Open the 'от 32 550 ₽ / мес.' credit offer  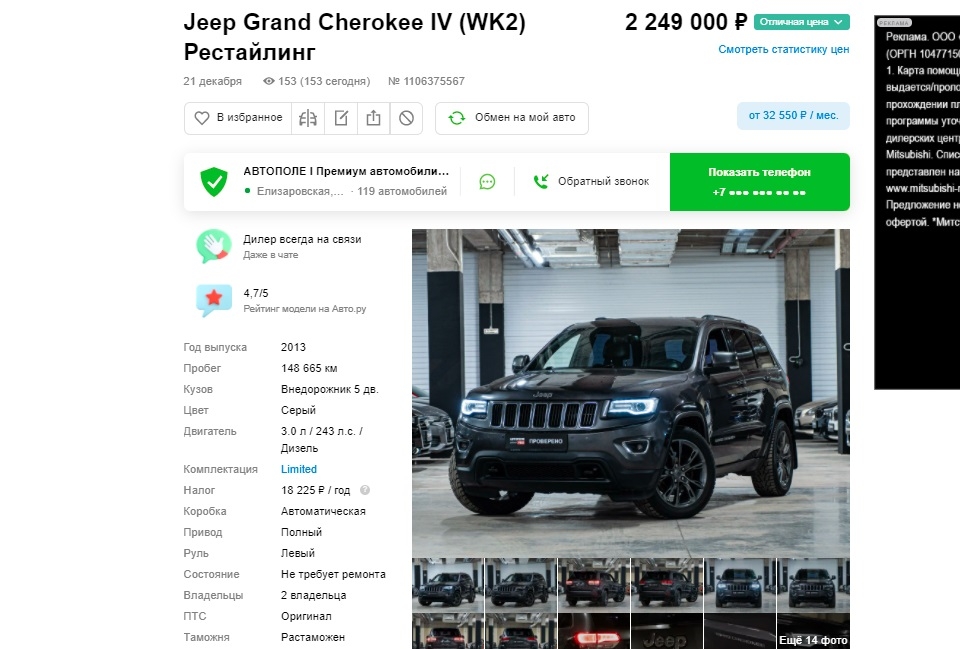[793, 116]
